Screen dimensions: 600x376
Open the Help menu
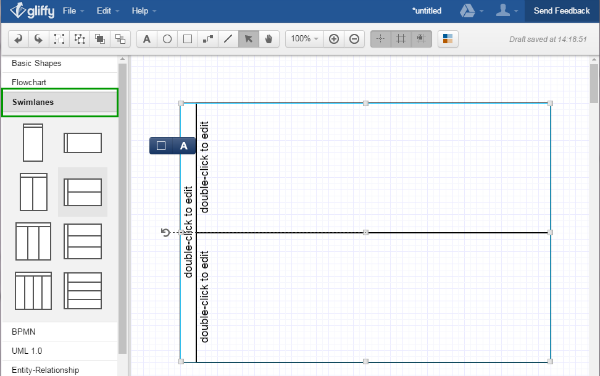[143, 11]
